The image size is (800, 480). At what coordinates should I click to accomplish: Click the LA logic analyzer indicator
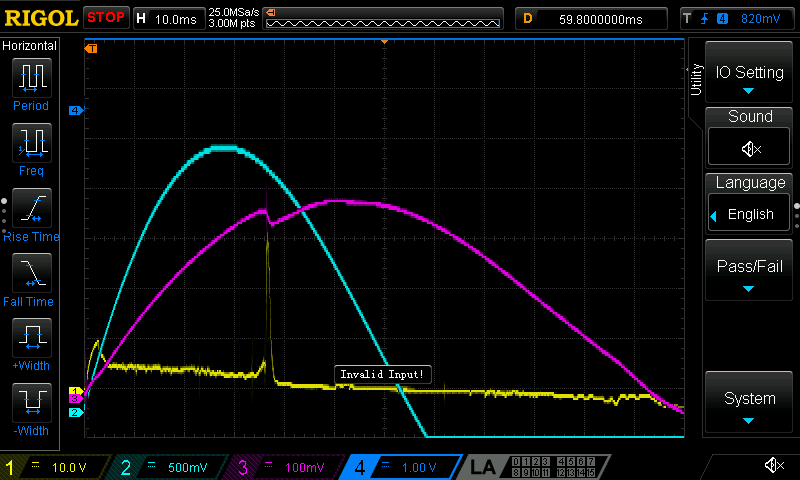coord(483,467)
